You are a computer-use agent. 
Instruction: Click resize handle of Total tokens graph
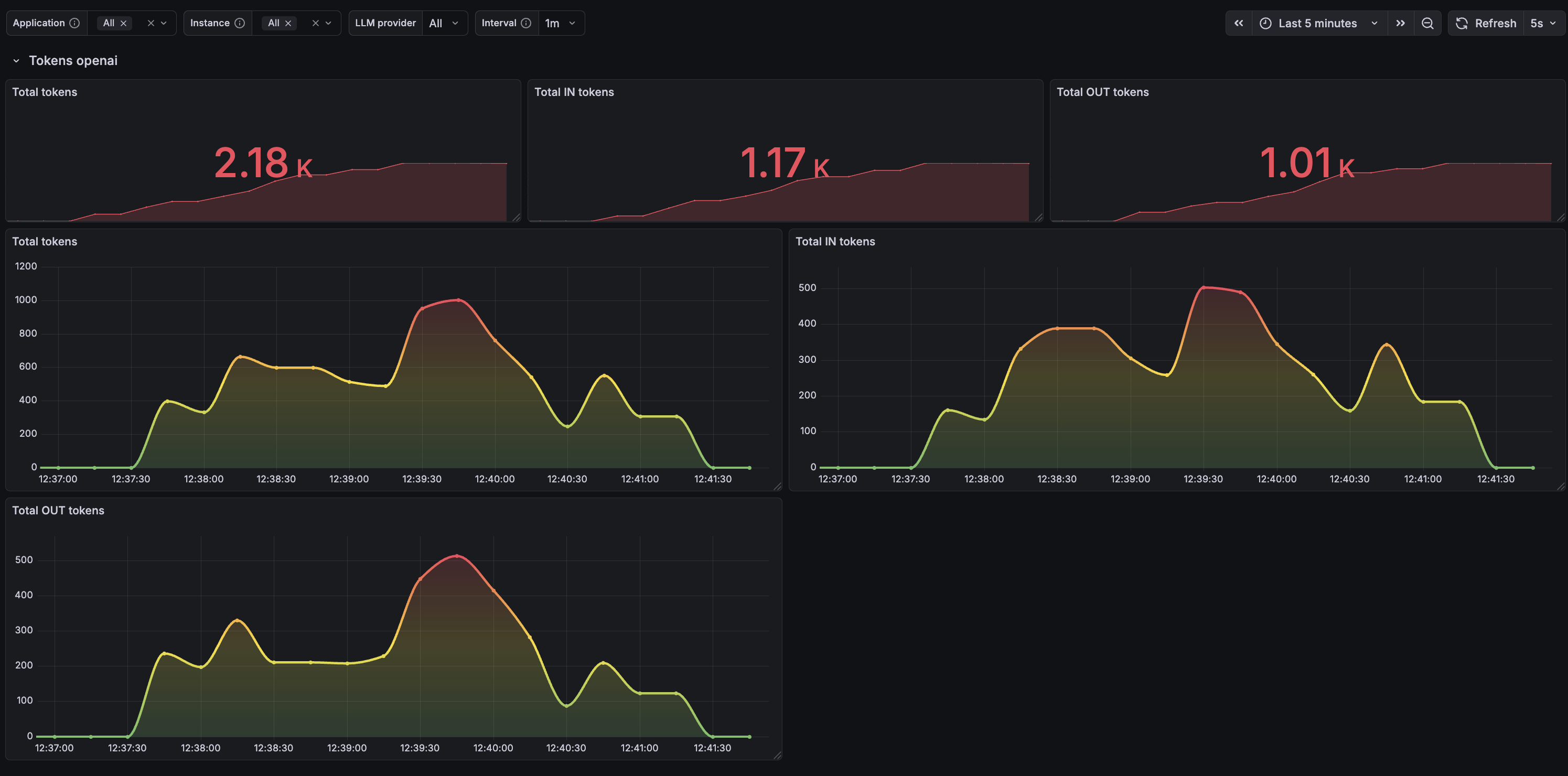click(x=777, y=486)
